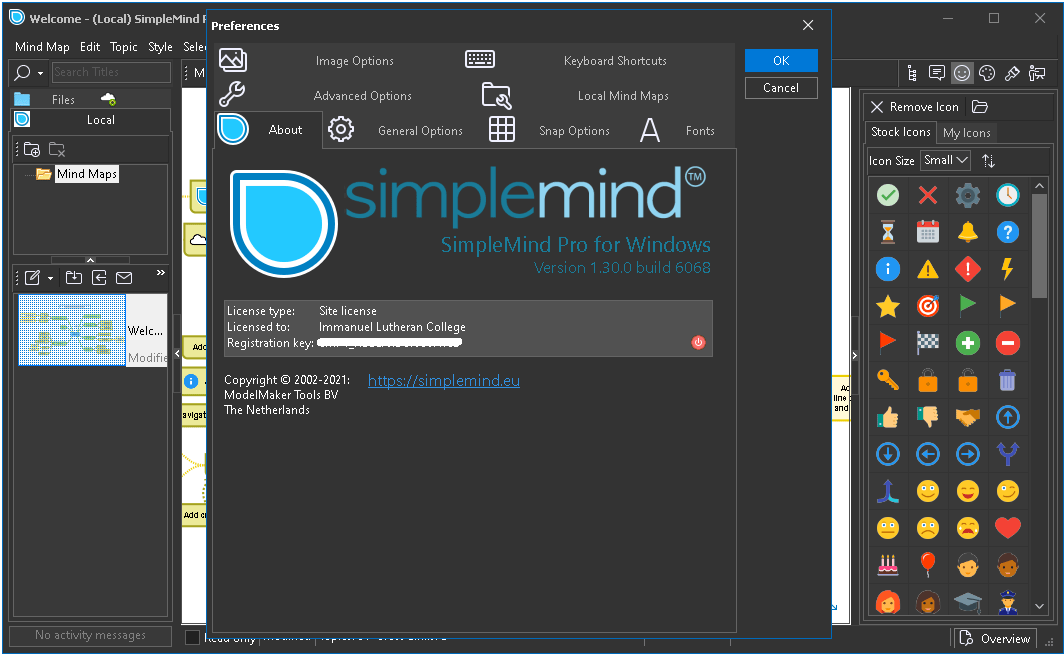This screenshot has width=1064, height=656.
Task: Select the Stock Icons tab
Action: (900, 132)
